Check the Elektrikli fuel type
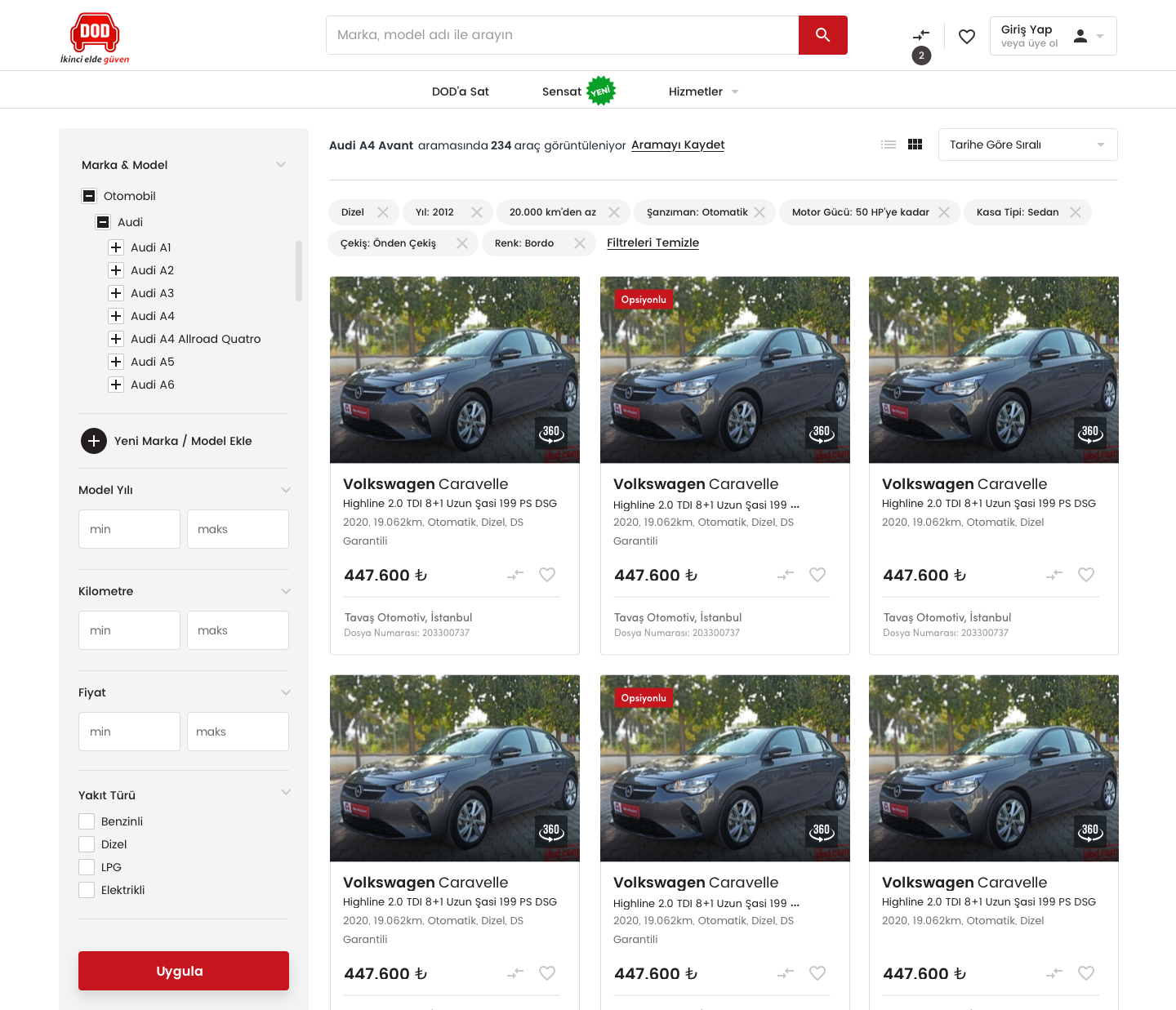 (87, 890)
